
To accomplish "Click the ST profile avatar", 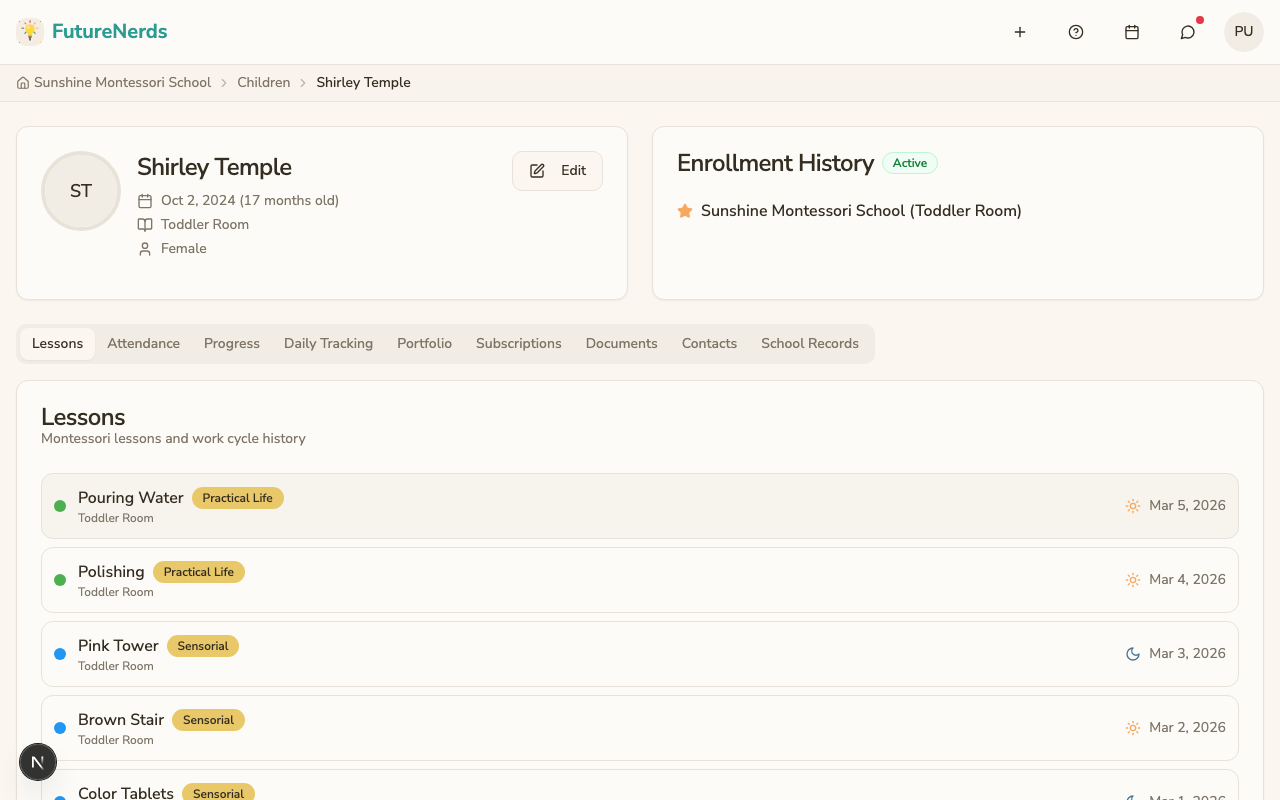I will click(x=81, y=191).
